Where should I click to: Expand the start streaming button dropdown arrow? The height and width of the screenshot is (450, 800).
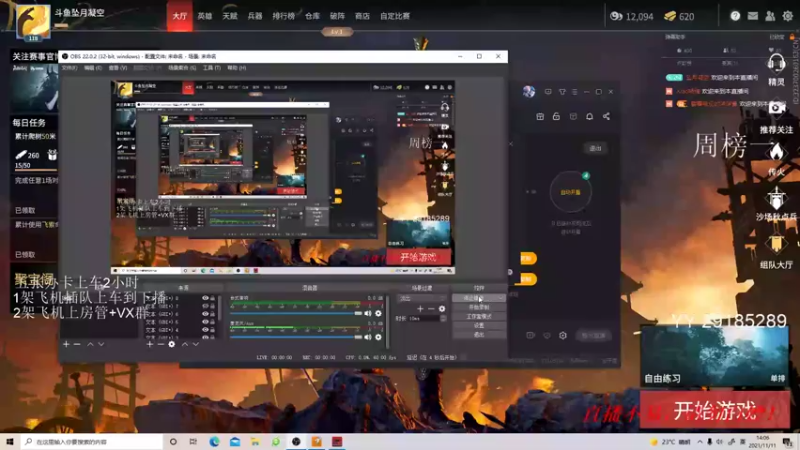click(x=501, y=298)
